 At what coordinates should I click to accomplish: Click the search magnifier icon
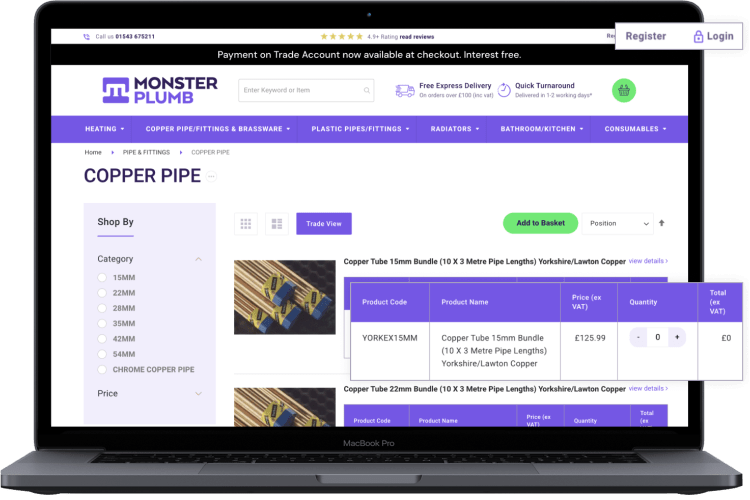coord(366,90)
